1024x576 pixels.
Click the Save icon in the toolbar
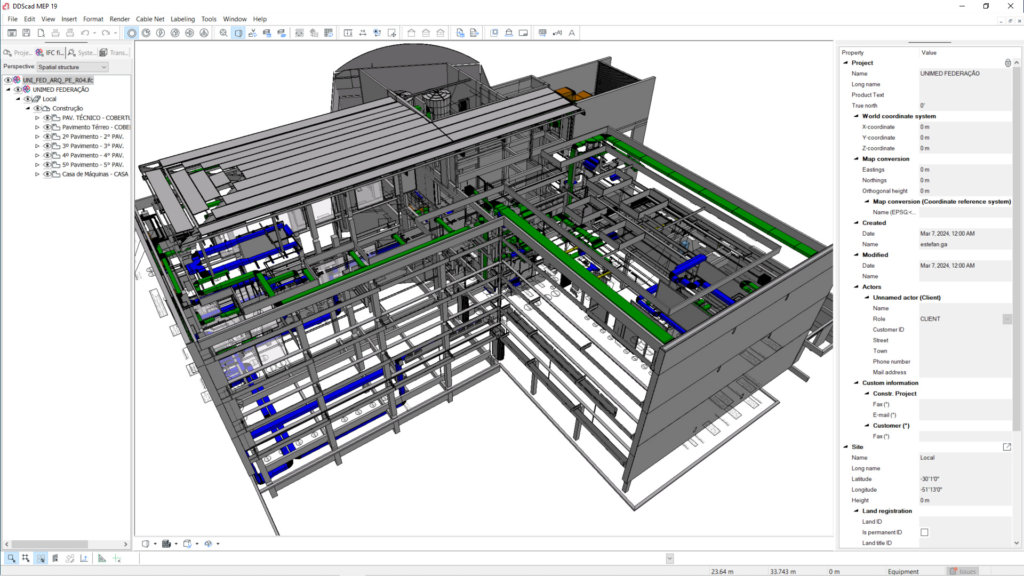27,33
